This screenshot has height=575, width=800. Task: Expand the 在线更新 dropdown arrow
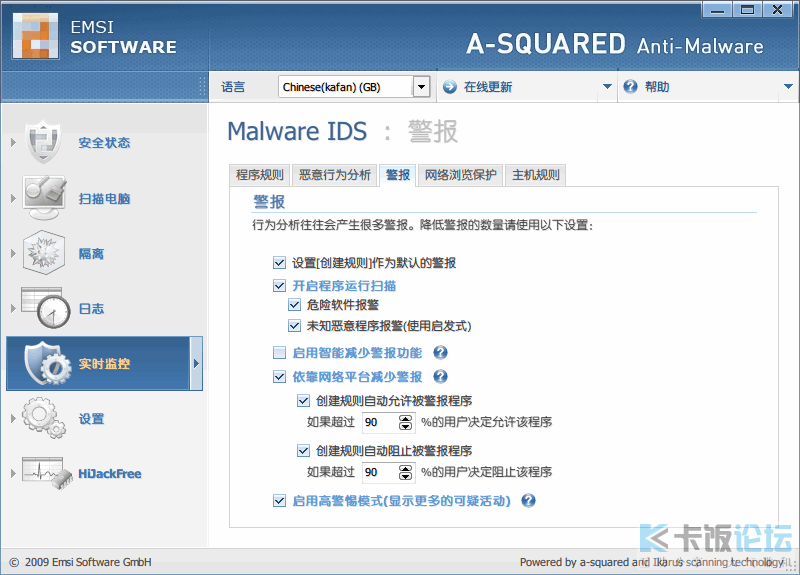[607, 87]
